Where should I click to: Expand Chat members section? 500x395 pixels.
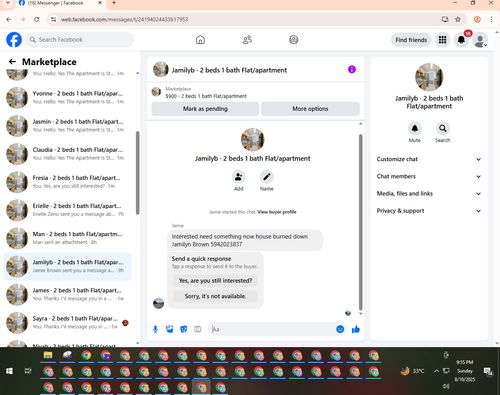pos(429,176)
